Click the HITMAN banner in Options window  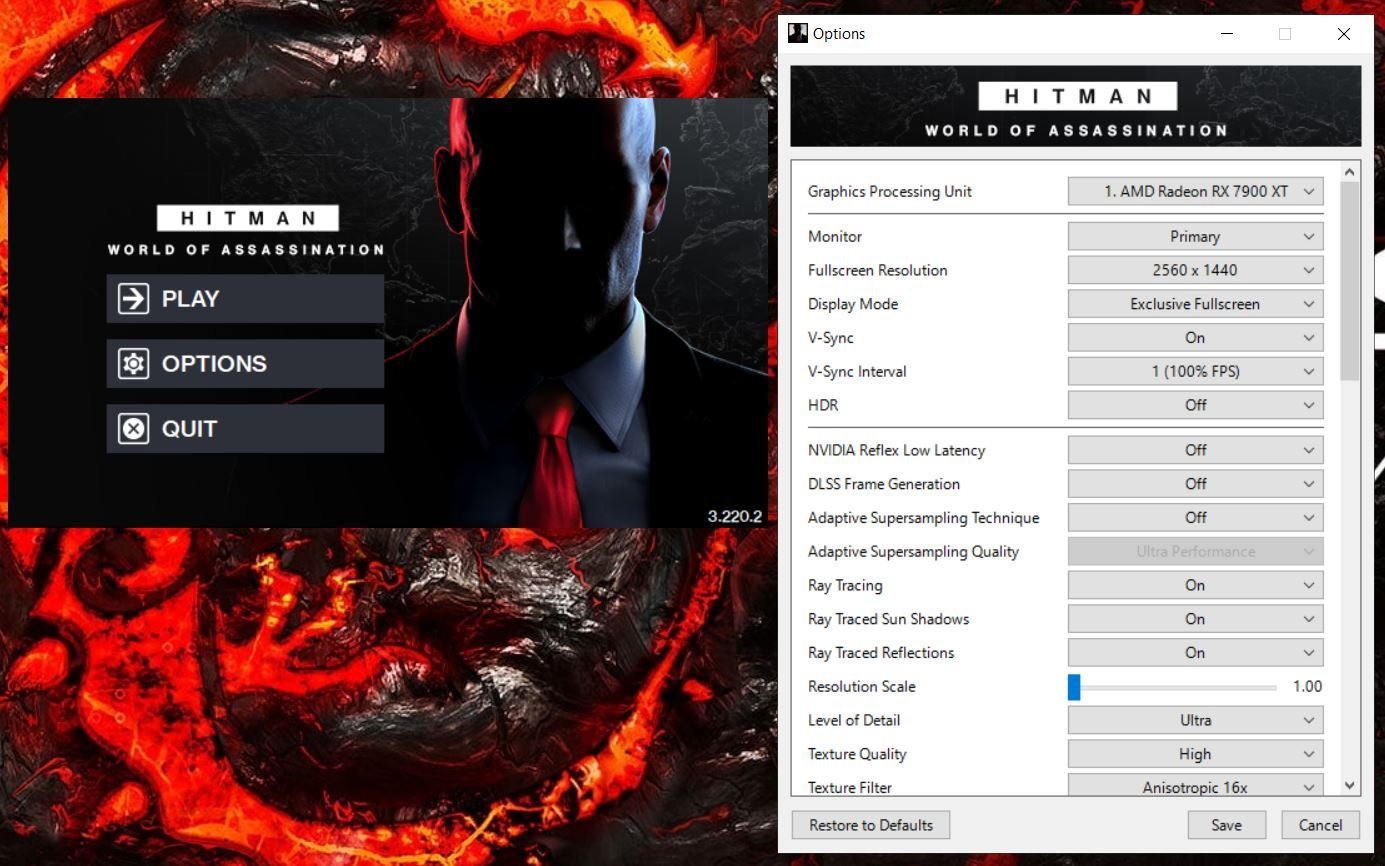click(x=1076, y=107)
